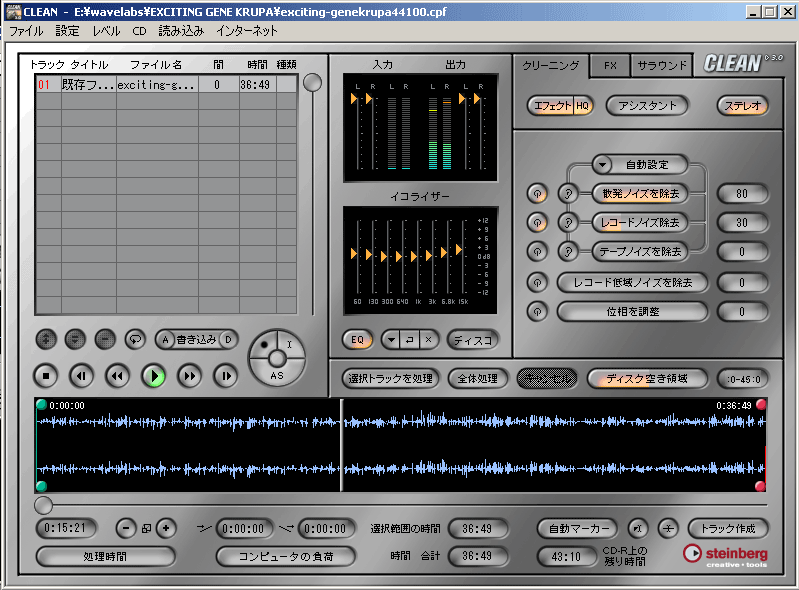
Task: Click the equalizer save preset icon
Action: coord(410,340)
